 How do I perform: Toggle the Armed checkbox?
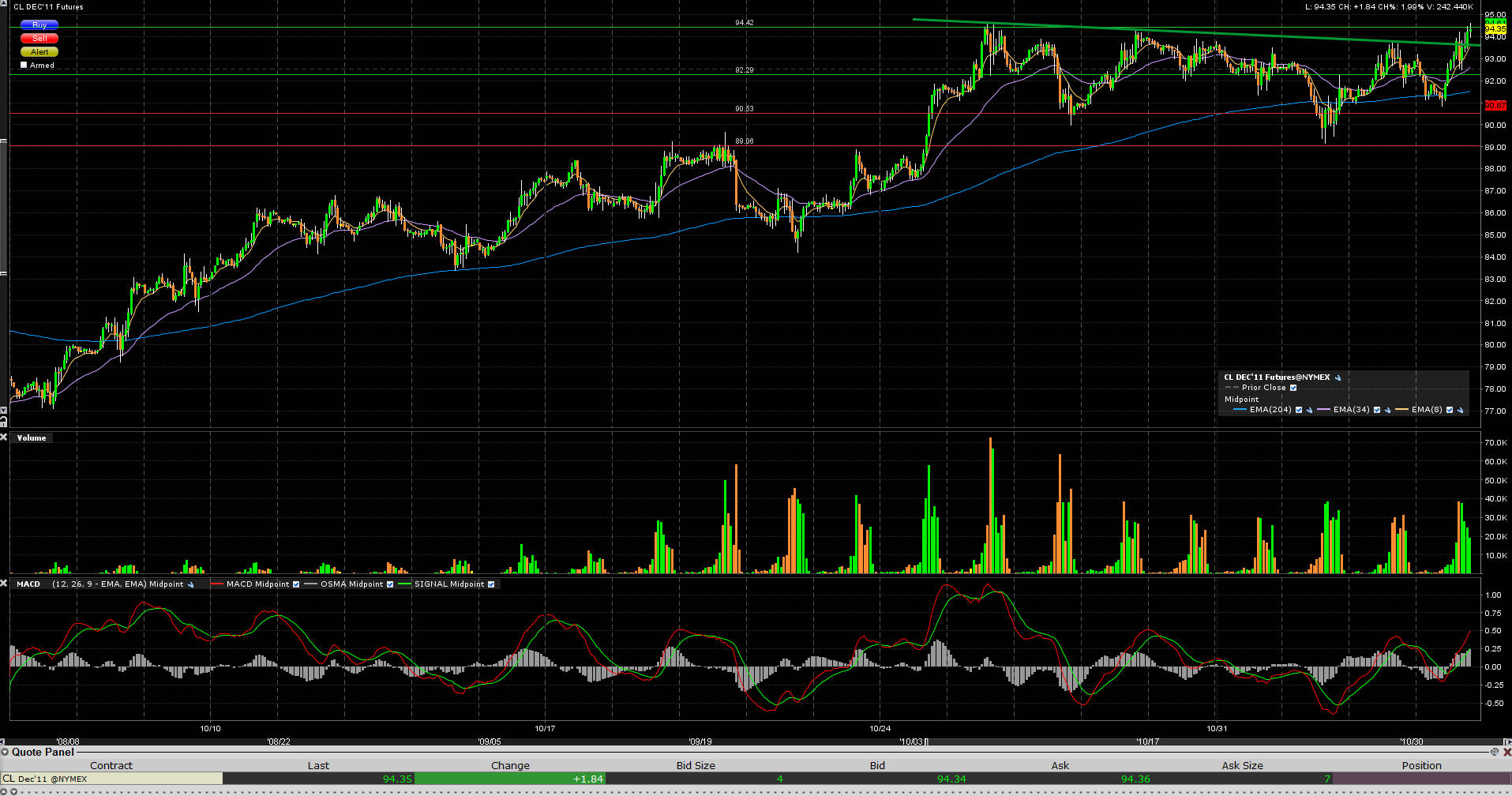(24, 65)
